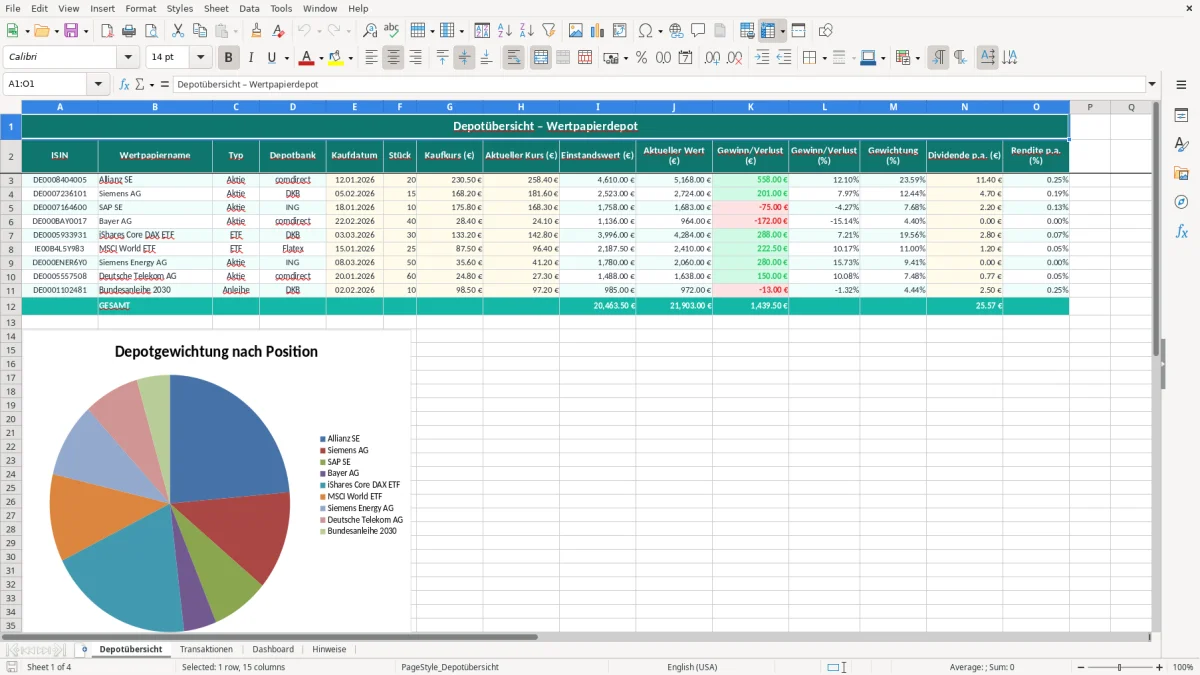Cut the selection with the scissors icon
Image resolution: width=1200 pixels, height=675 pixels.
(x=178, y=31)
